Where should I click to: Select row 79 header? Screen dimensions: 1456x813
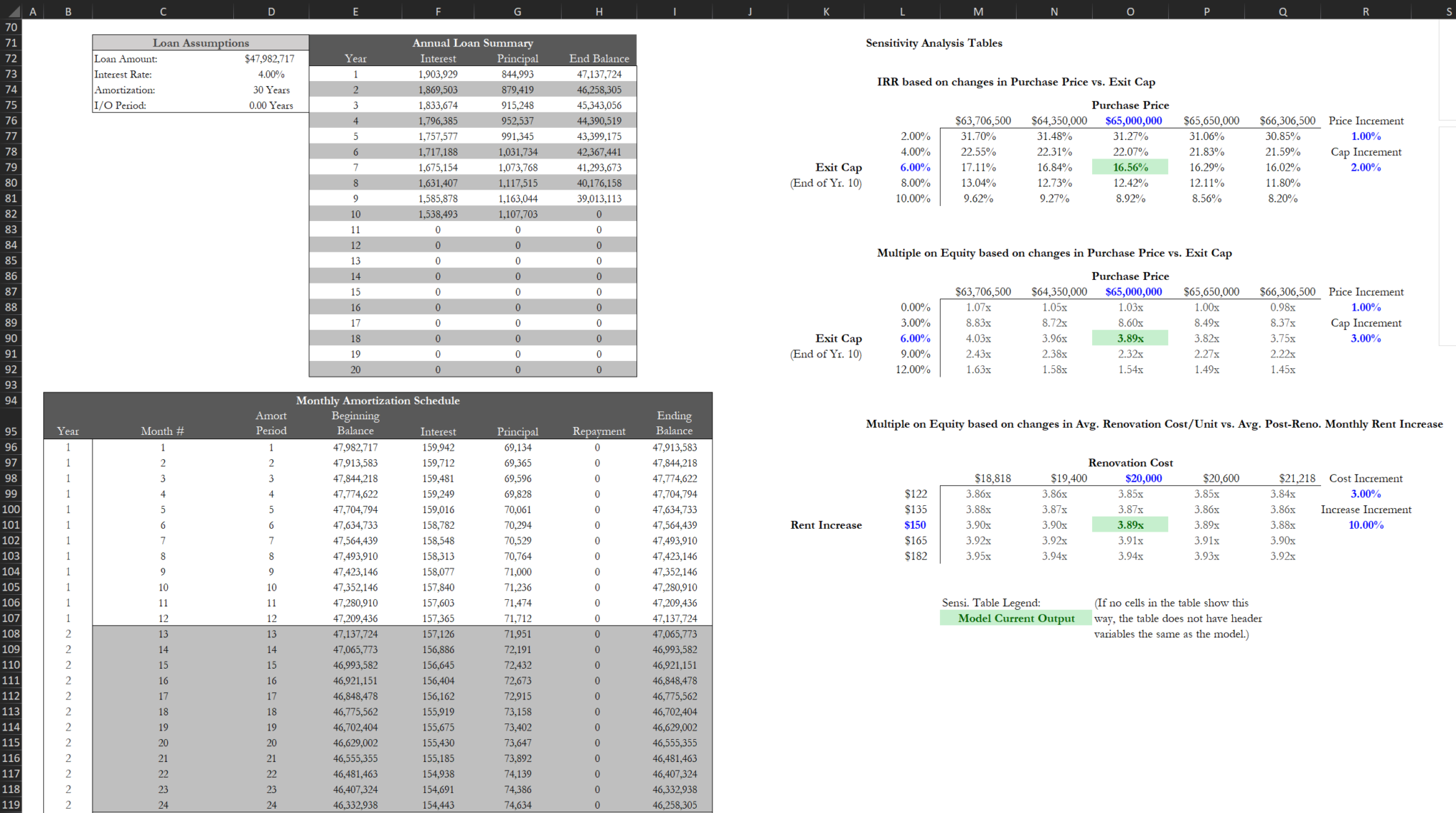11,167
